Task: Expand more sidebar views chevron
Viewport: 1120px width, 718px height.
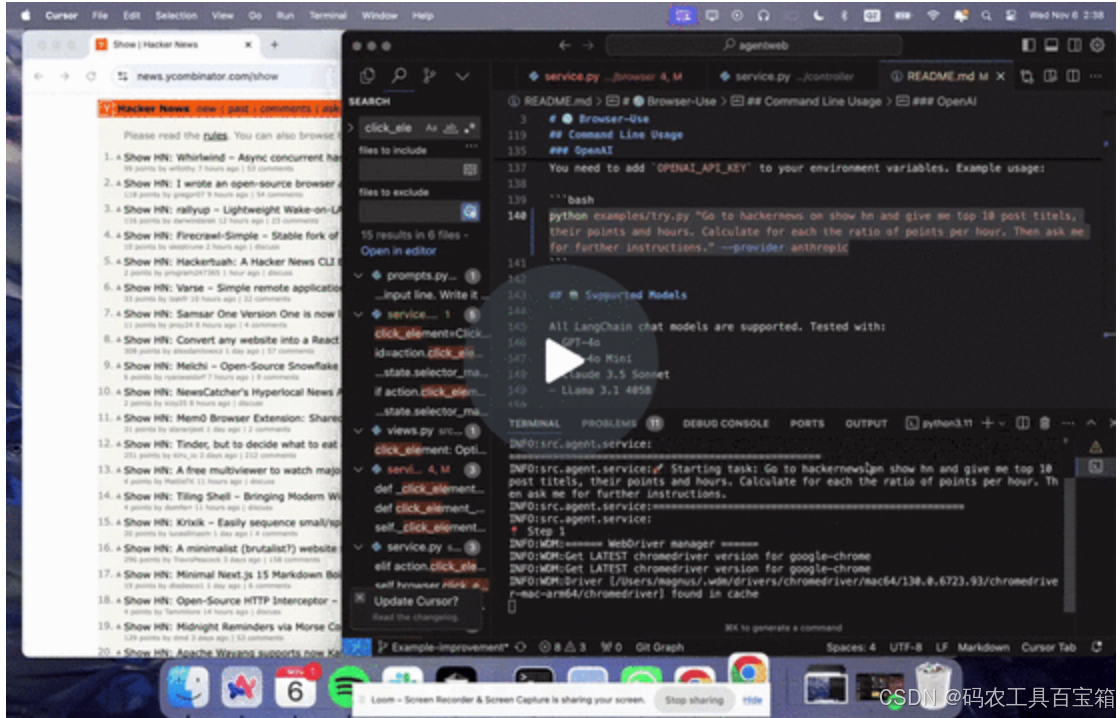Action: tap(462, 76)
